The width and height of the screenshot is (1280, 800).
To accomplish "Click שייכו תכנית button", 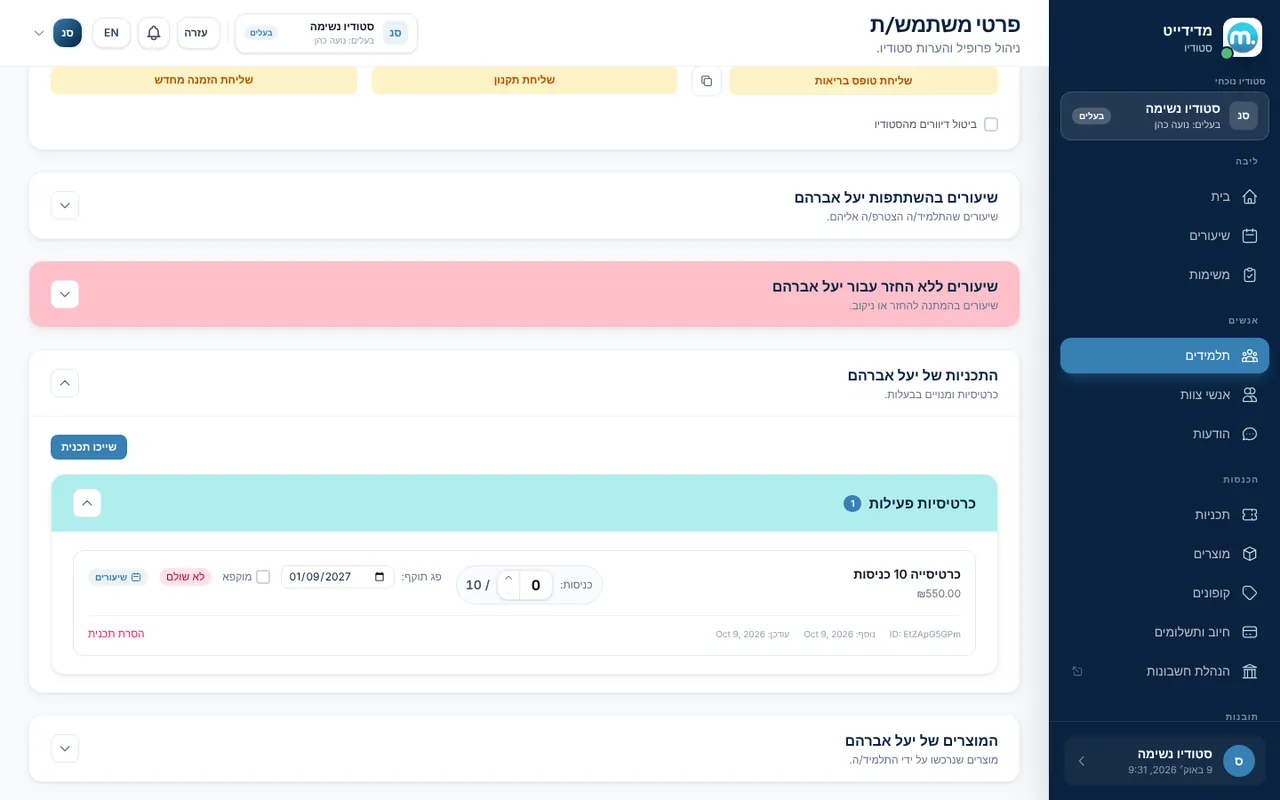I will pyautogui.click(x=89, y=447).
